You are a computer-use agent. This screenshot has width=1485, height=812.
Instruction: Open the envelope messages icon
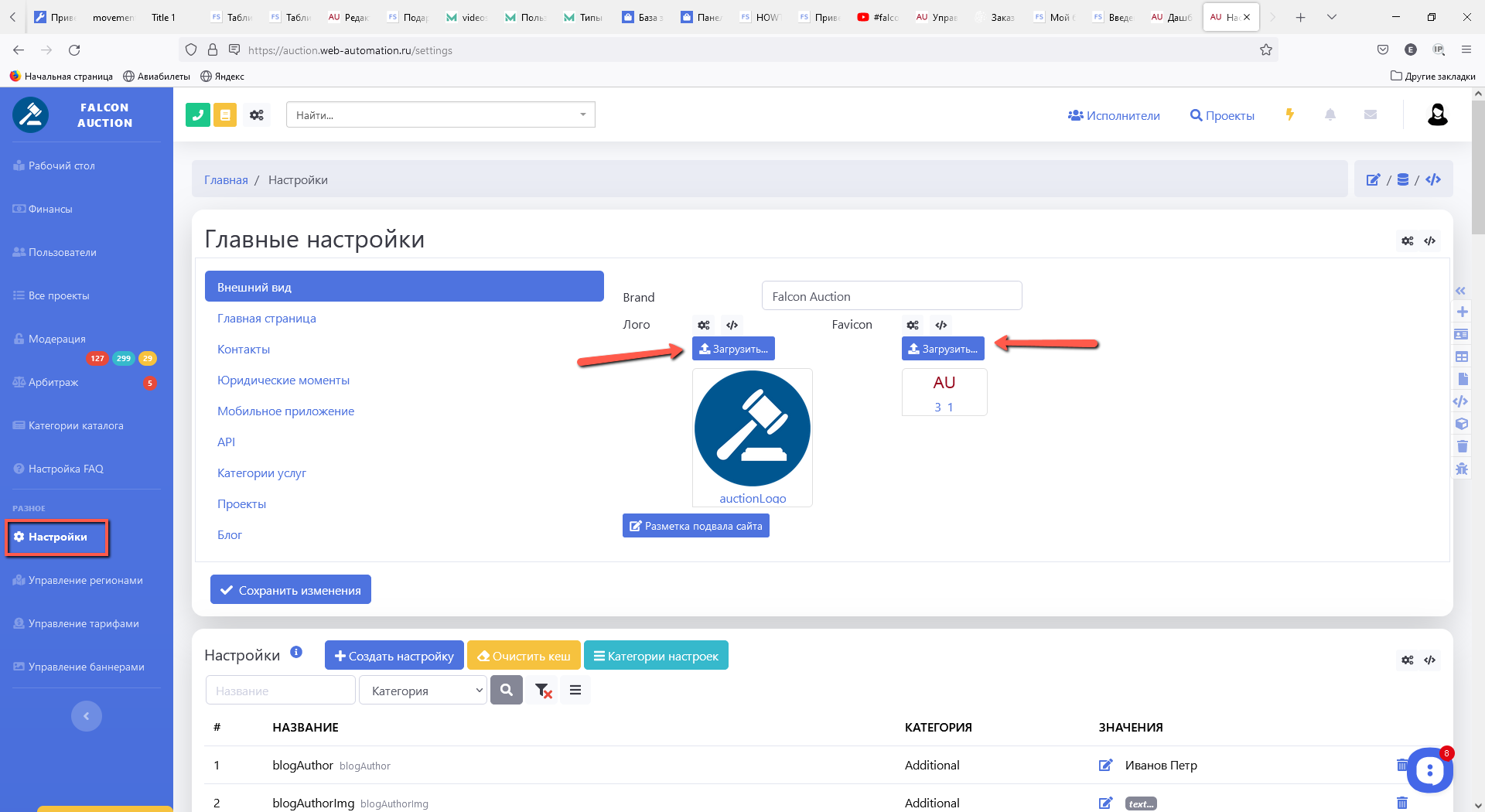pyautogui.click(x=1370, y=115)
